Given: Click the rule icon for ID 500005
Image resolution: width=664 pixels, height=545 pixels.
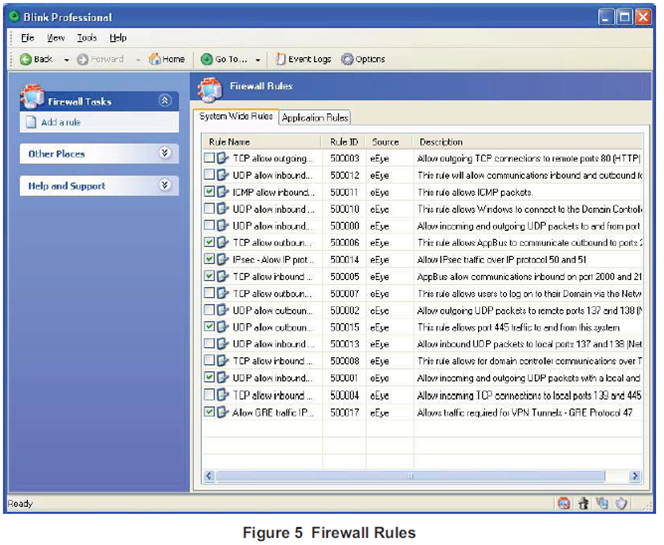Looking at the screenshot, I should (x=222, y=276).
